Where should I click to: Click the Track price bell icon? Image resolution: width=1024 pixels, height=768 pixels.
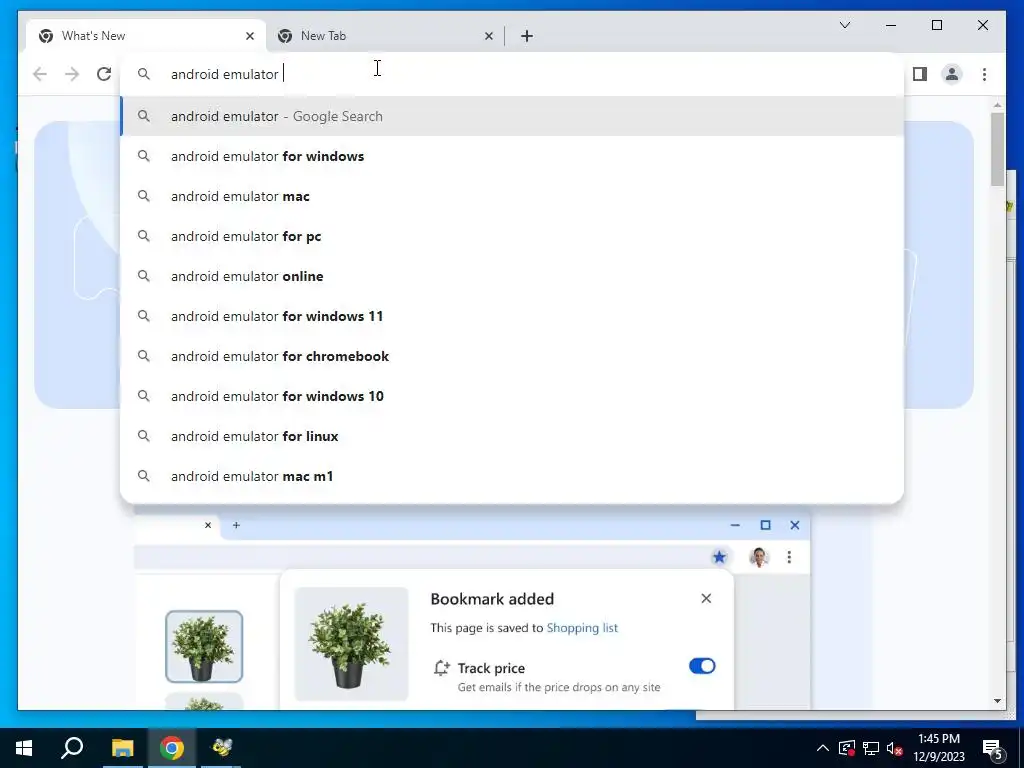pyautogui.click(x=441, y=668)
